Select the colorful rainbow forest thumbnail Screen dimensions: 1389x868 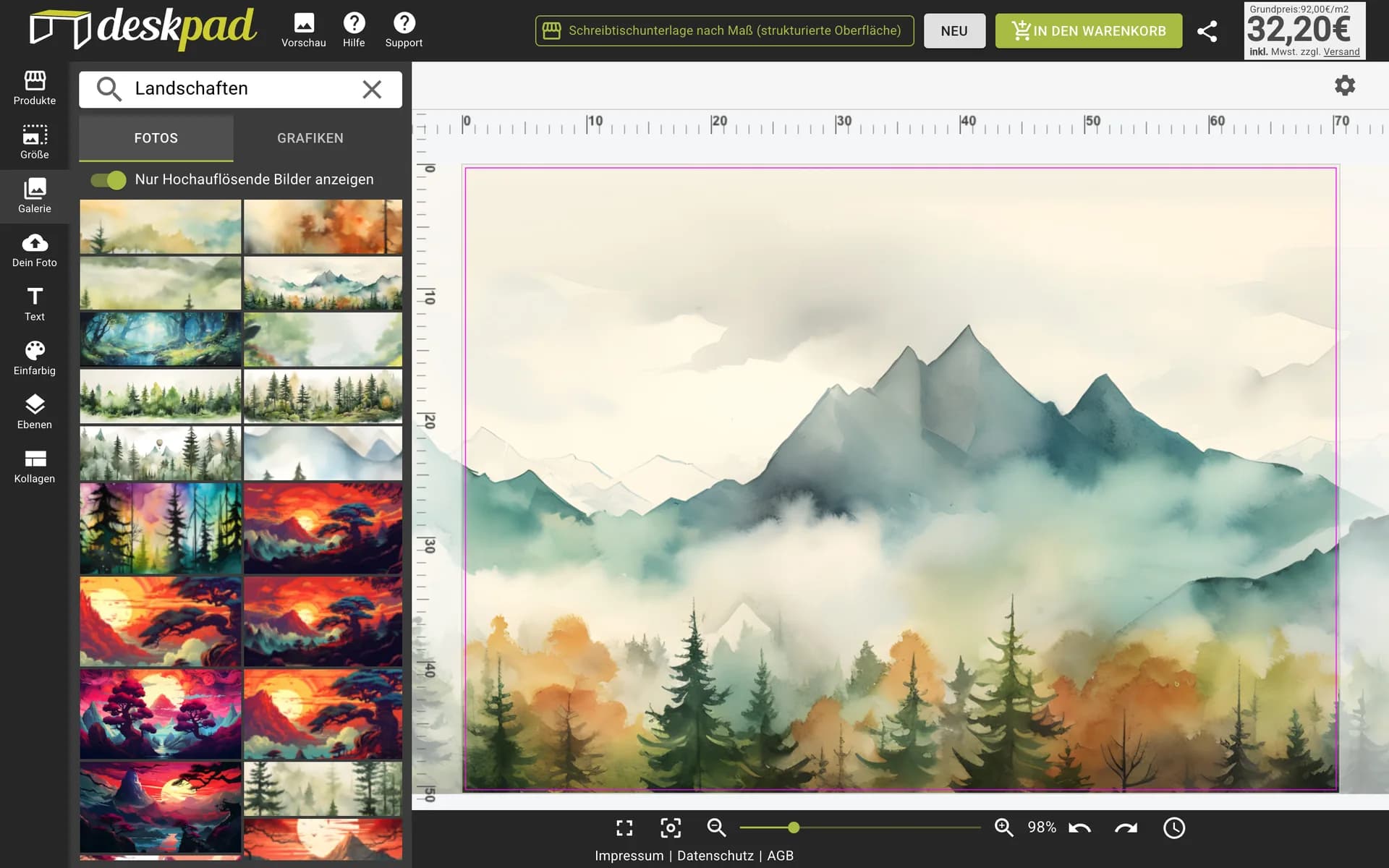click(x=161, y=528)
